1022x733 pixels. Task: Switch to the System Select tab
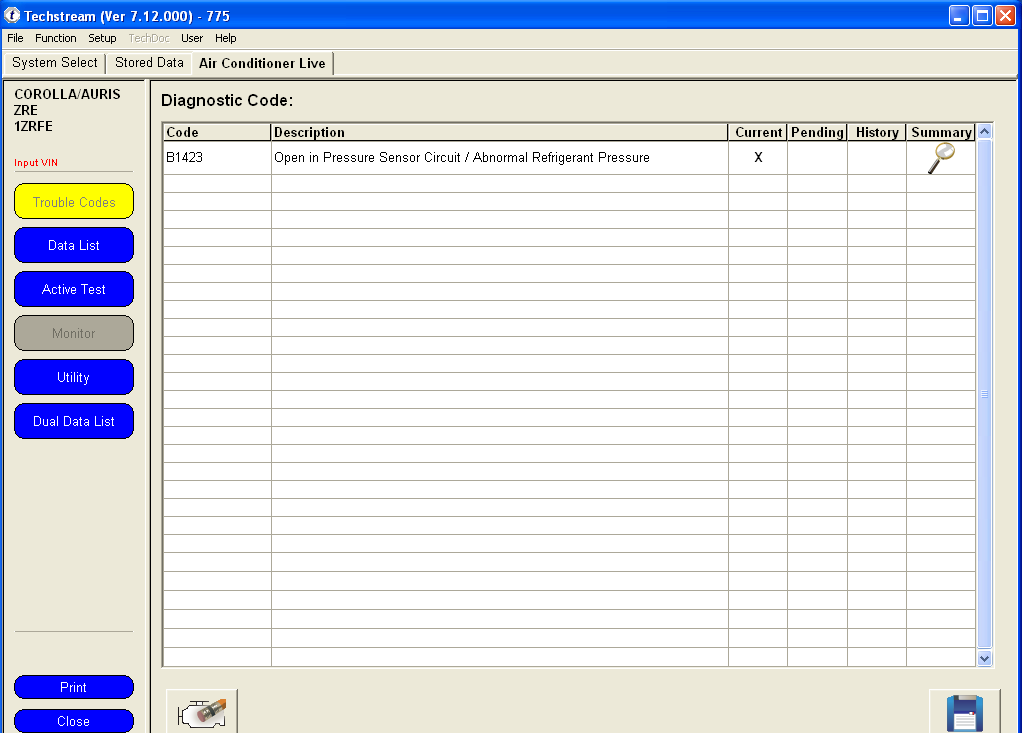click(55, 63)
